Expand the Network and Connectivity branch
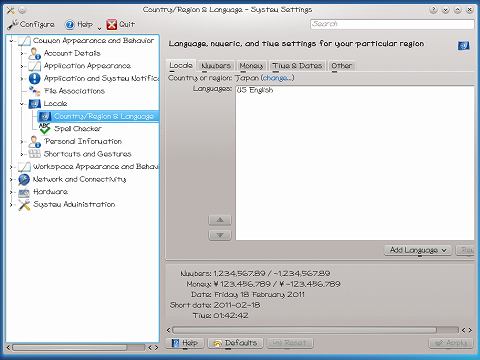This screenshot has width=480, height=360. point(12,180)
